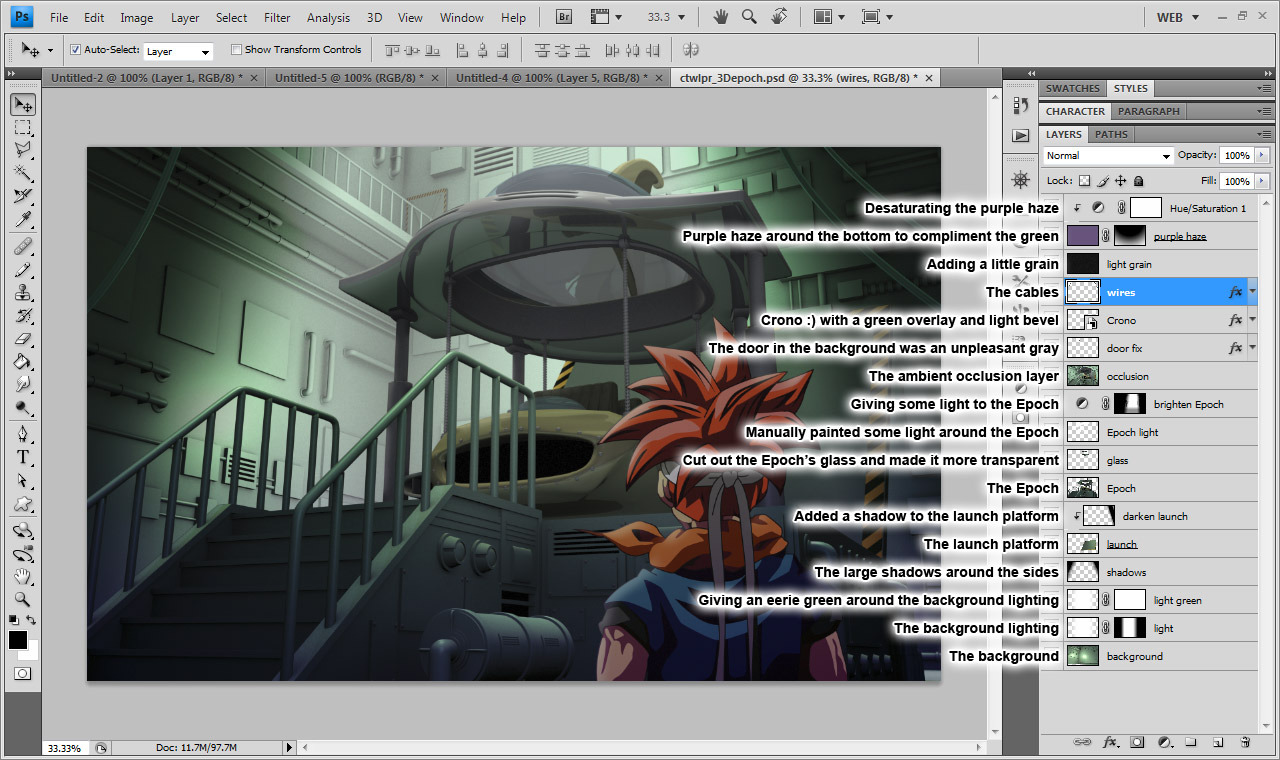The width and height of the screenshot is (1280, 760).
Task: Click the layer Opacity value field
Action: [x=1236, y=156]
